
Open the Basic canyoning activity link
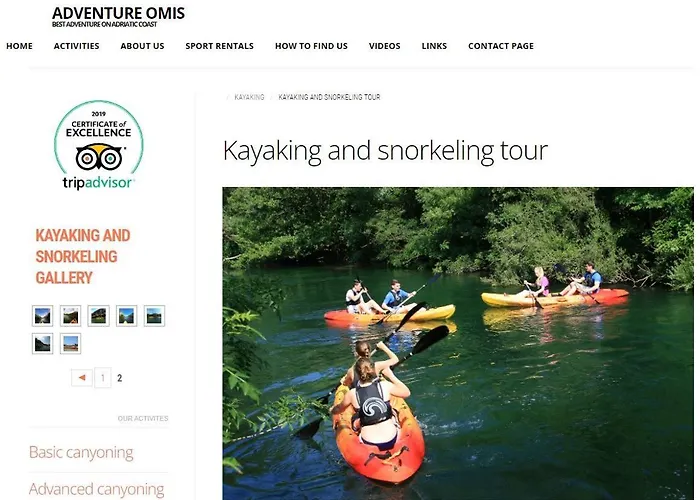pyautogui.click(x=81, y=452)
